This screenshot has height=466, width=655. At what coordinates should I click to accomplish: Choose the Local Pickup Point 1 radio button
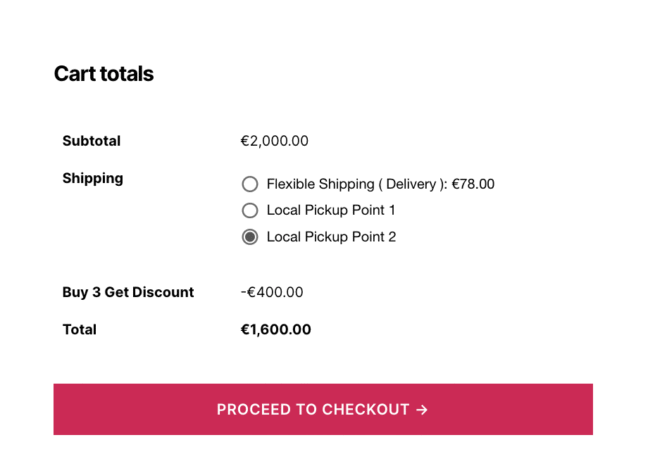[250, 210]
